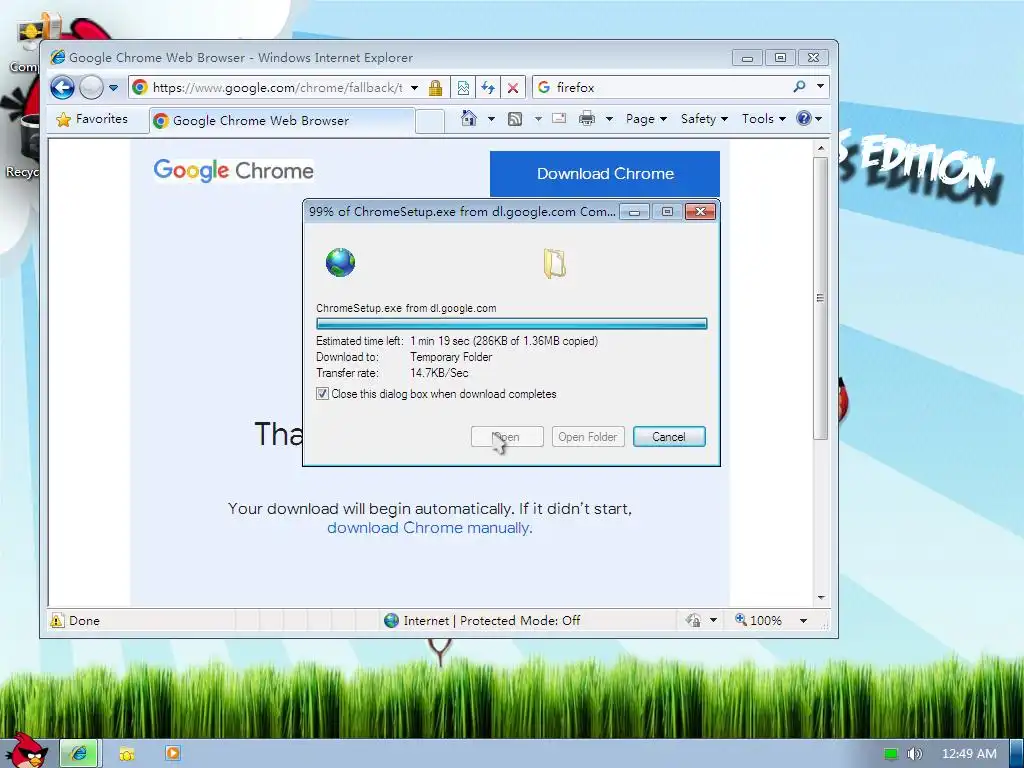Screen dimensions: 1024x768
Task: Click the privacy report status bar icon
Action: click(694, 620)
